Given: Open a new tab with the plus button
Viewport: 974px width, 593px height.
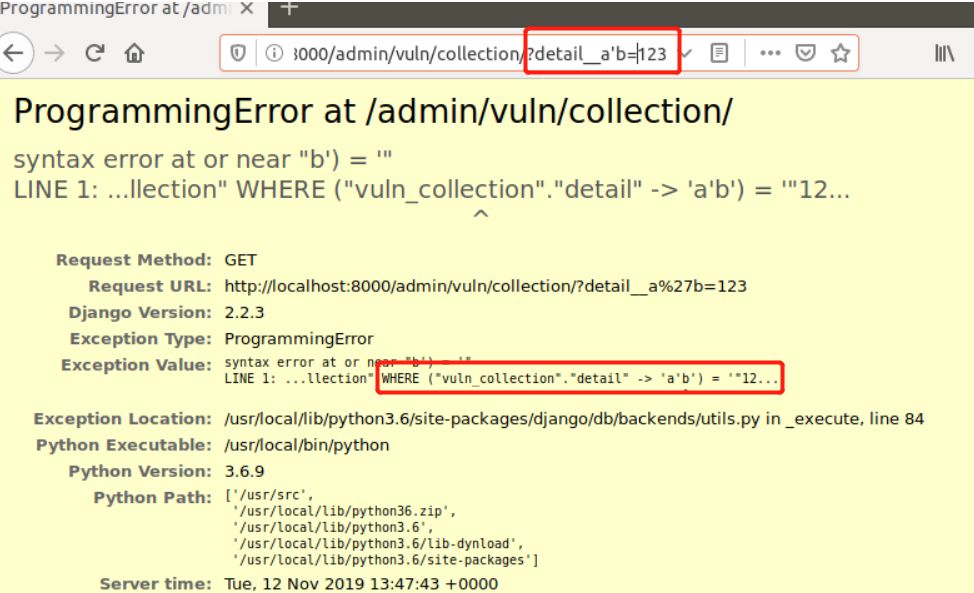Looking at the screenshot, I should point(289,8).
